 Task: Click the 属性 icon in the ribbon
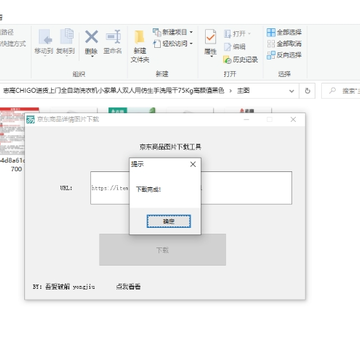tap(210, 37)
